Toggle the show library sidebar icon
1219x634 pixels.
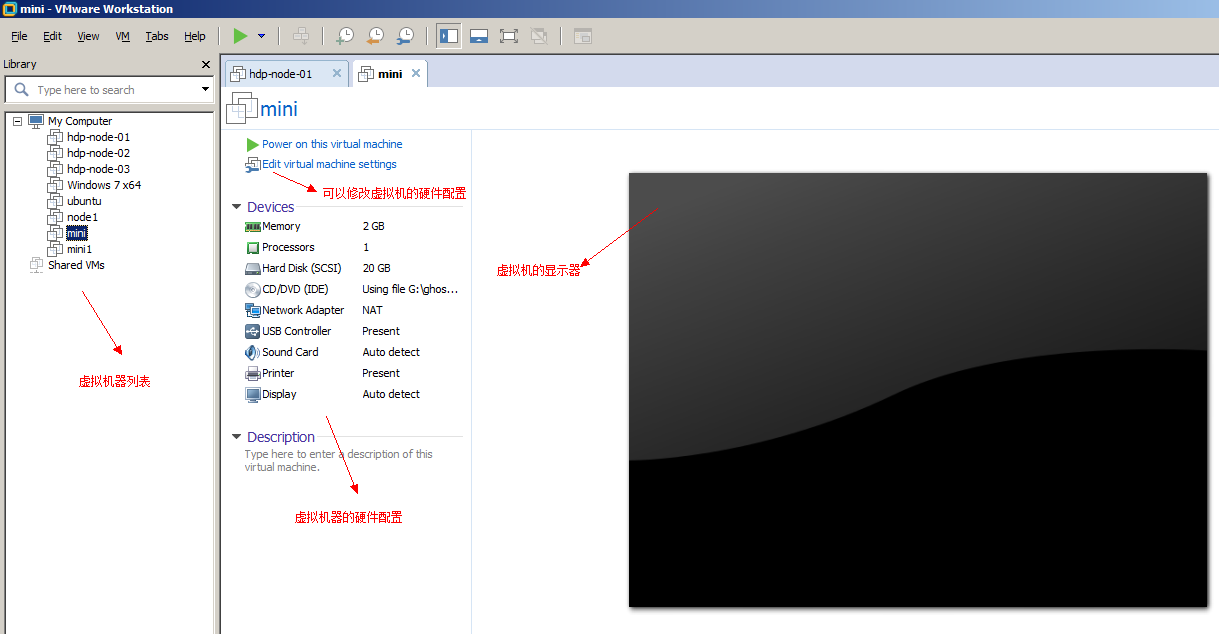pyautogui.click(x=449, y=36)
